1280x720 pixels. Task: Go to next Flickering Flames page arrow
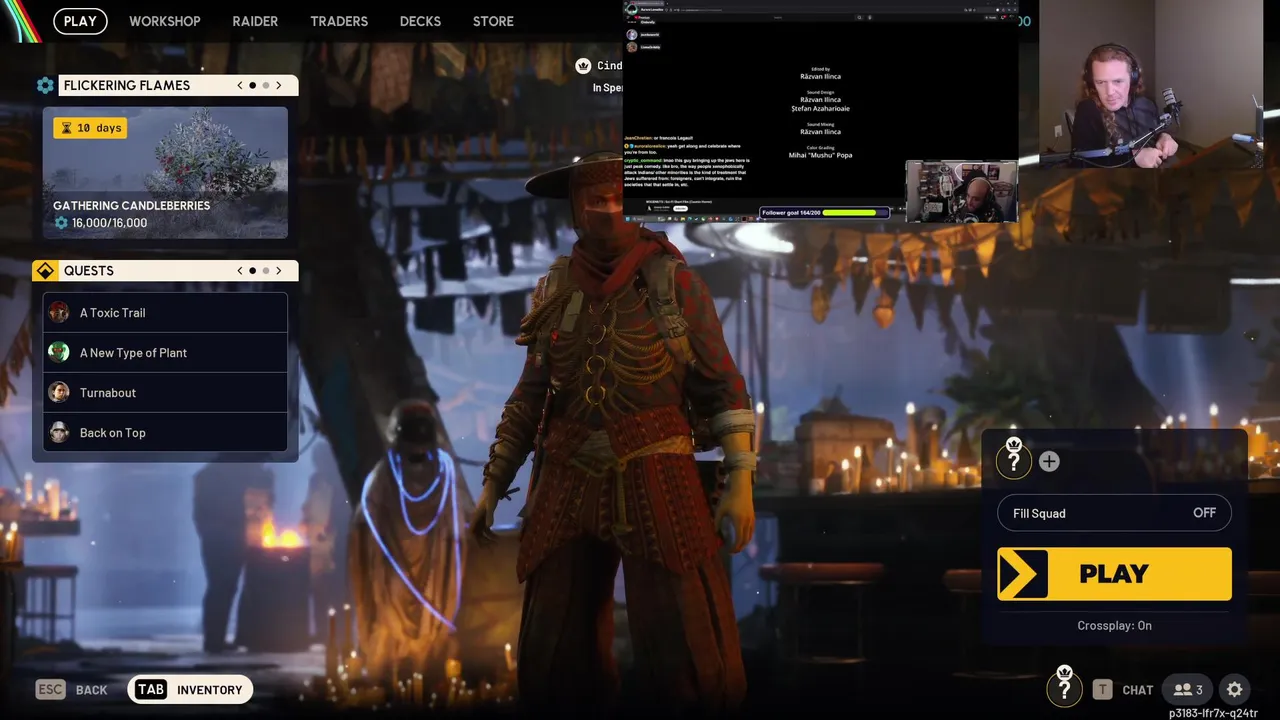[x=279, y=86]
